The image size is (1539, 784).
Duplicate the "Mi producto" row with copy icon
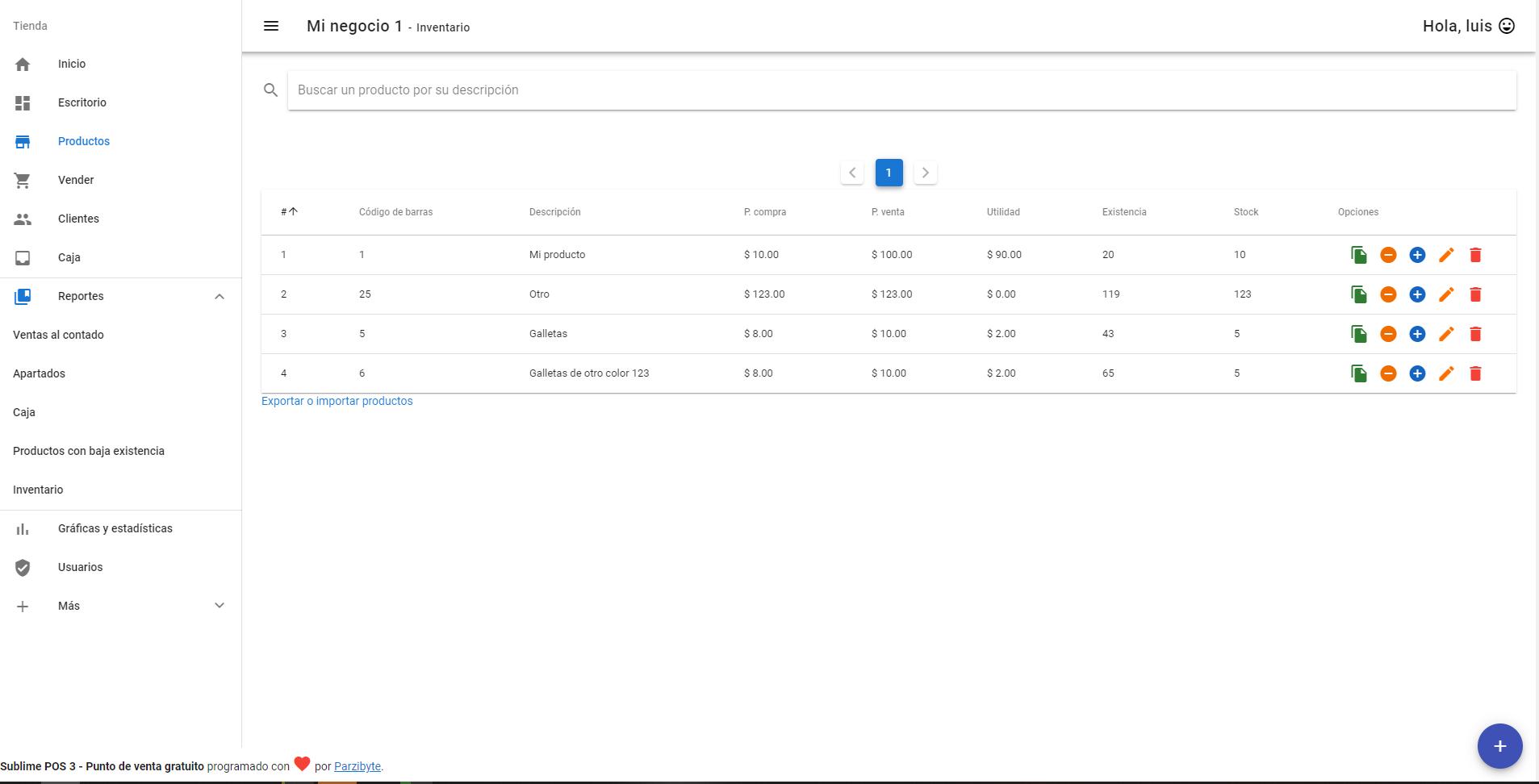[1359, 255]
